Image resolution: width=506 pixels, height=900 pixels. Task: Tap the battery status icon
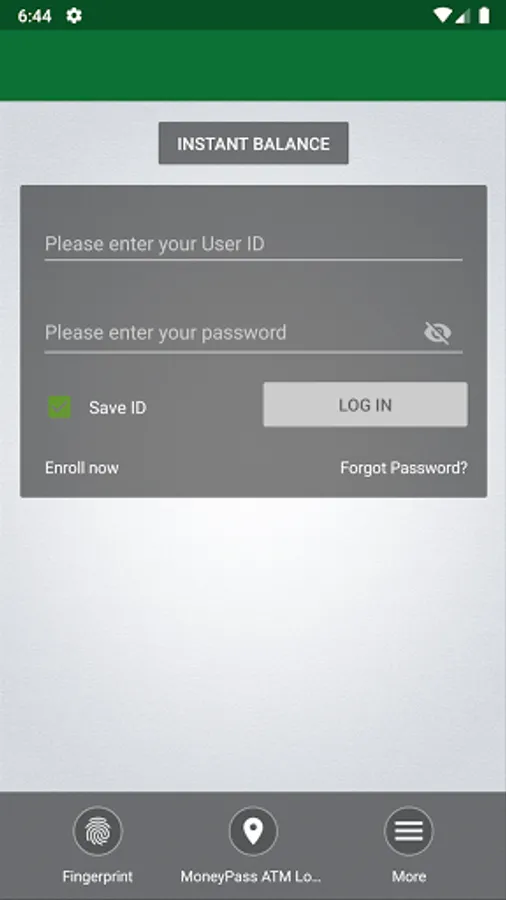484,15
